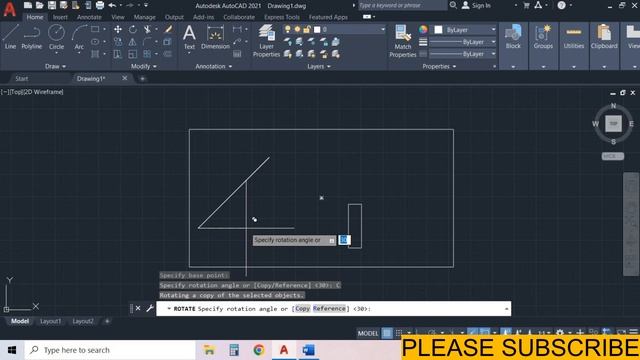The width and height of the screenshot is (640, 360).
Task: Click the Dimension tool
Action: coord(215,37)
